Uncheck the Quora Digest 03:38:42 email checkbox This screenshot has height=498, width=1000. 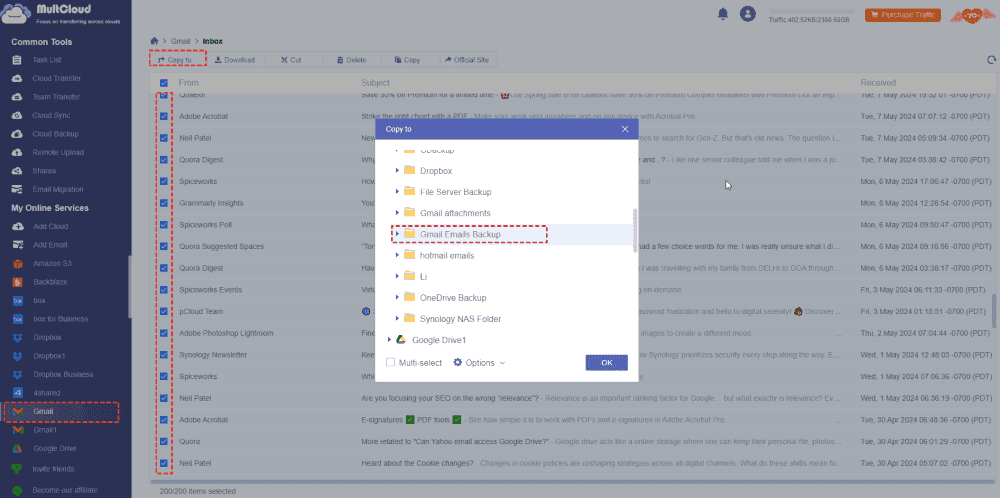164,159
